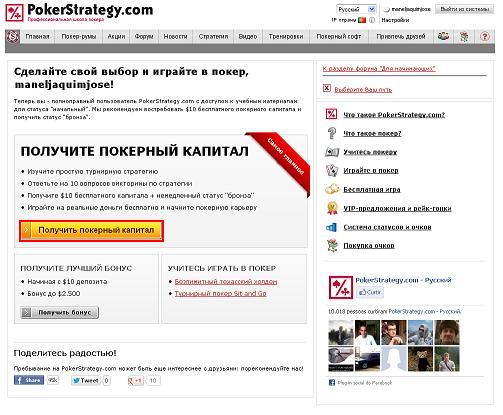Open the Форум menu item

pos(144,36)
